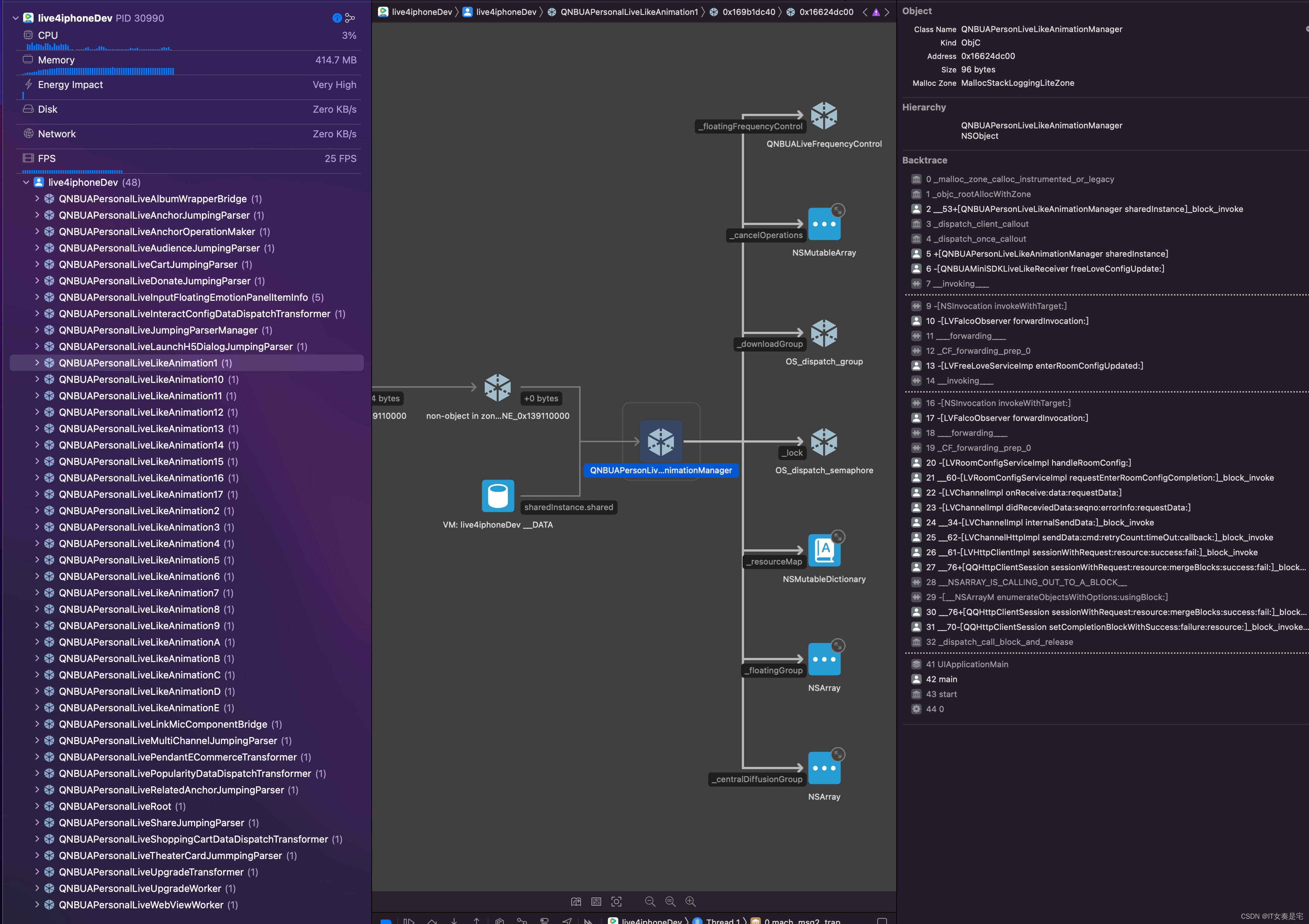
Task: Click the focus selection frame icon
Action: click(616, 901)
